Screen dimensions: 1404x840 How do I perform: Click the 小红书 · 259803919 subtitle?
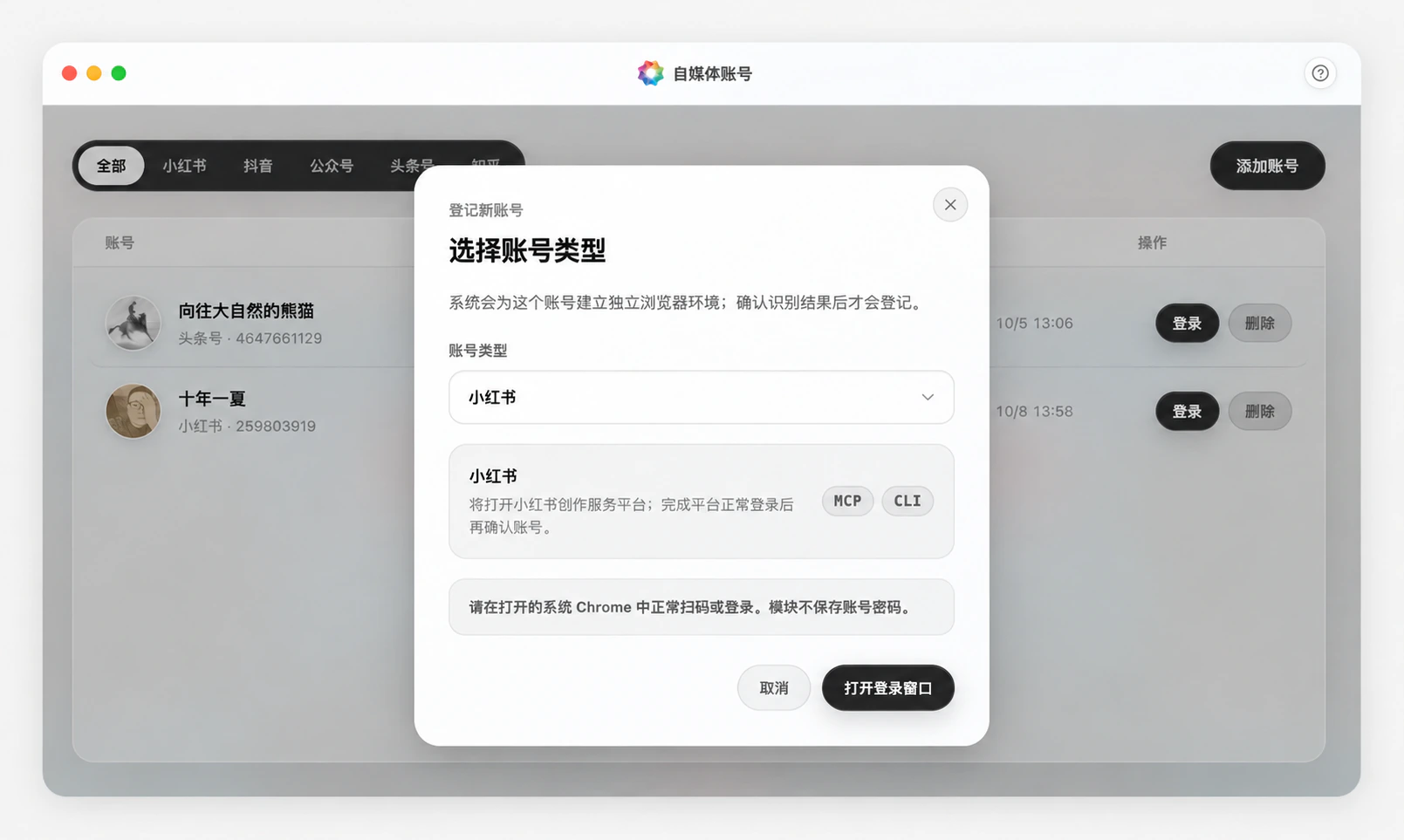pyautogui.click(x=247, y=427)
